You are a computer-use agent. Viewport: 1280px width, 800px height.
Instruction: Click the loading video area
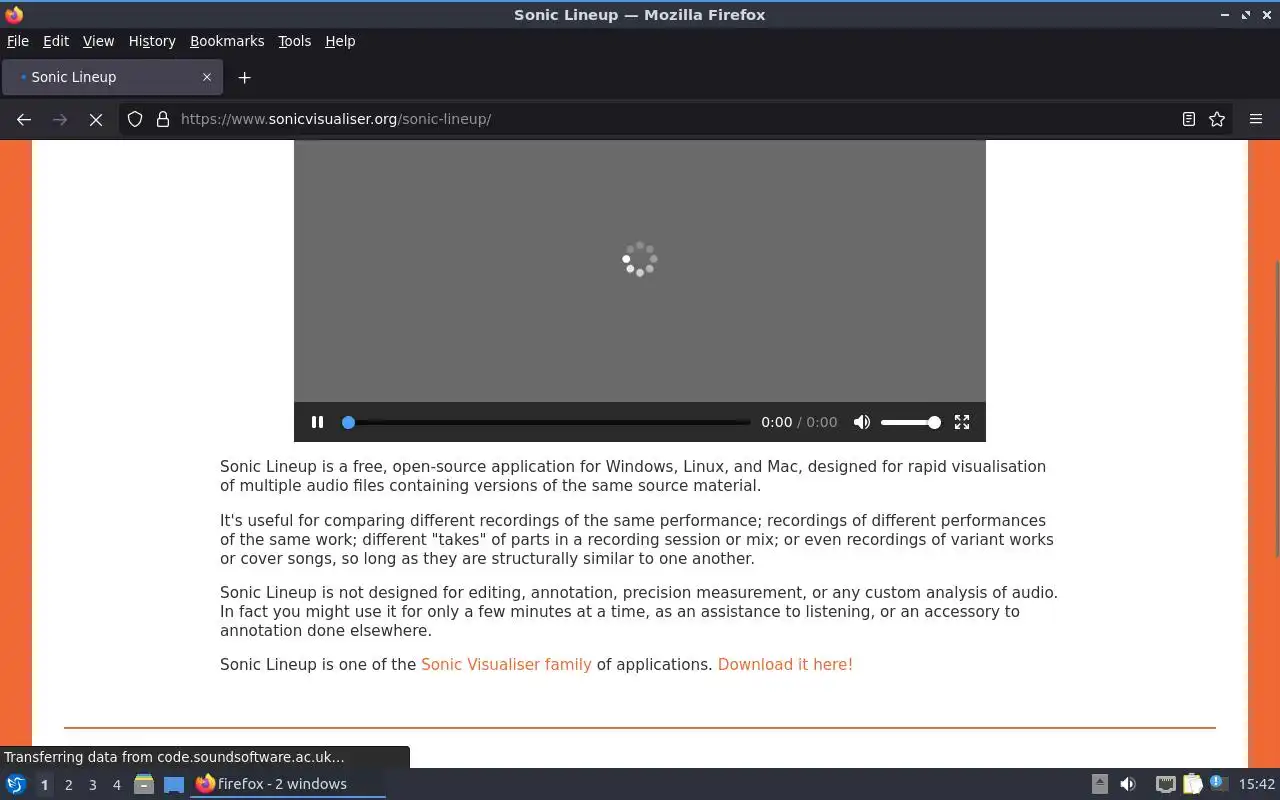click(x=640, y=270)
